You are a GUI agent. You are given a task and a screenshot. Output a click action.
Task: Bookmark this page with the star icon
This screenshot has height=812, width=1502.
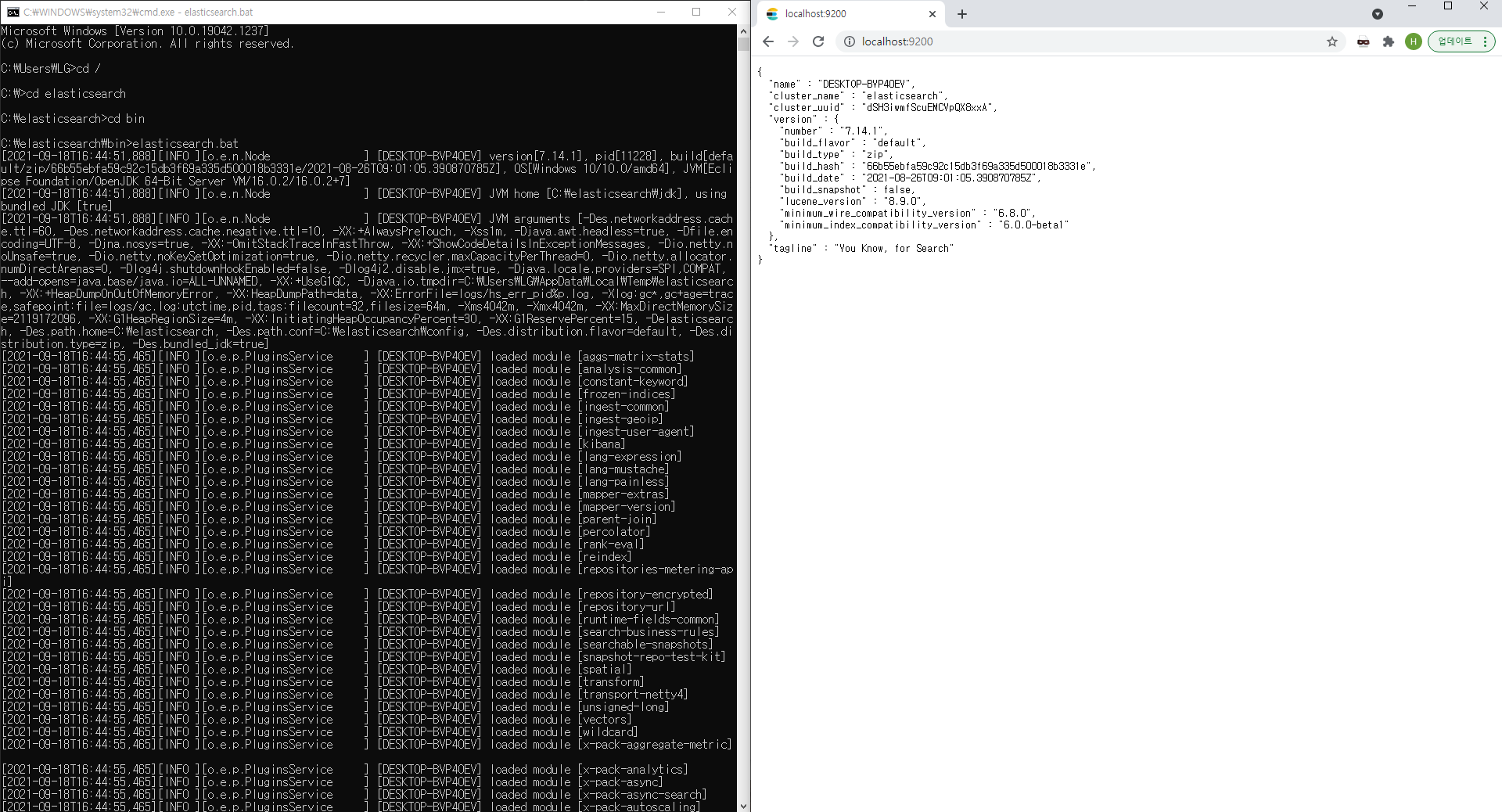1332,41
